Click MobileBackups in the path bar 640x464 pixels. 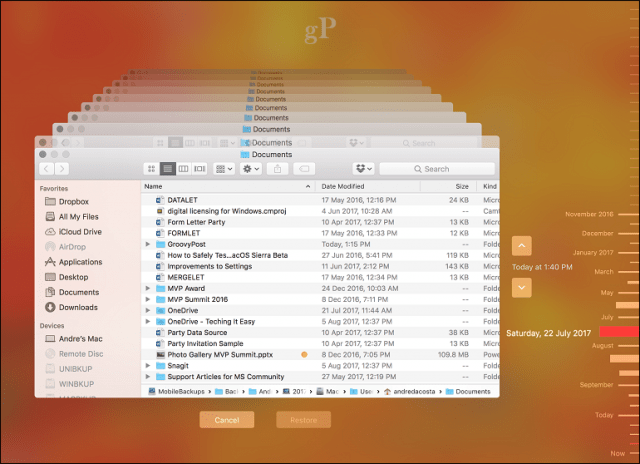176,391
